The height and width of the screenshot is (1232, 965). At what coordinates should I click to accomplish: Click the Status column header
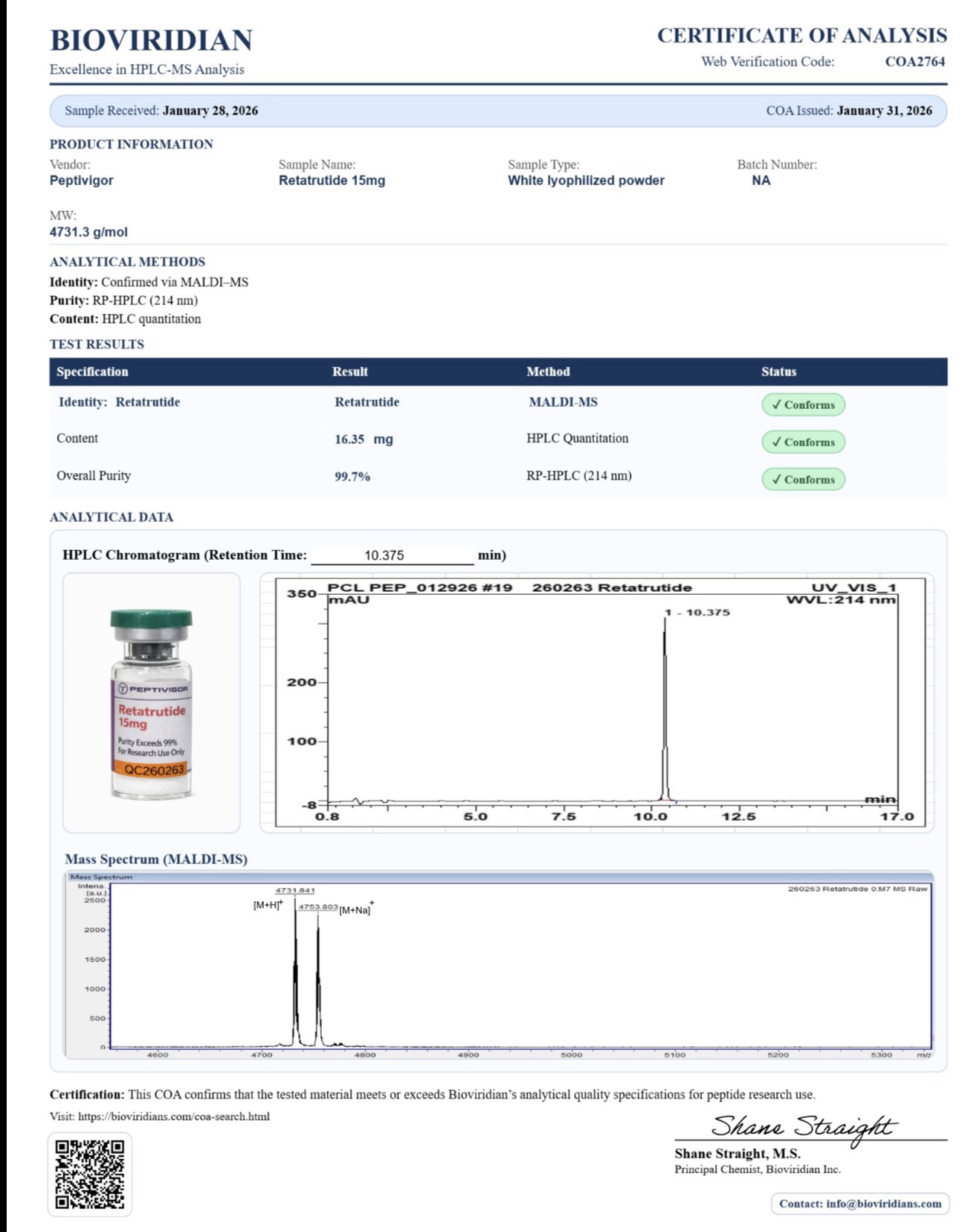point(778,372)
